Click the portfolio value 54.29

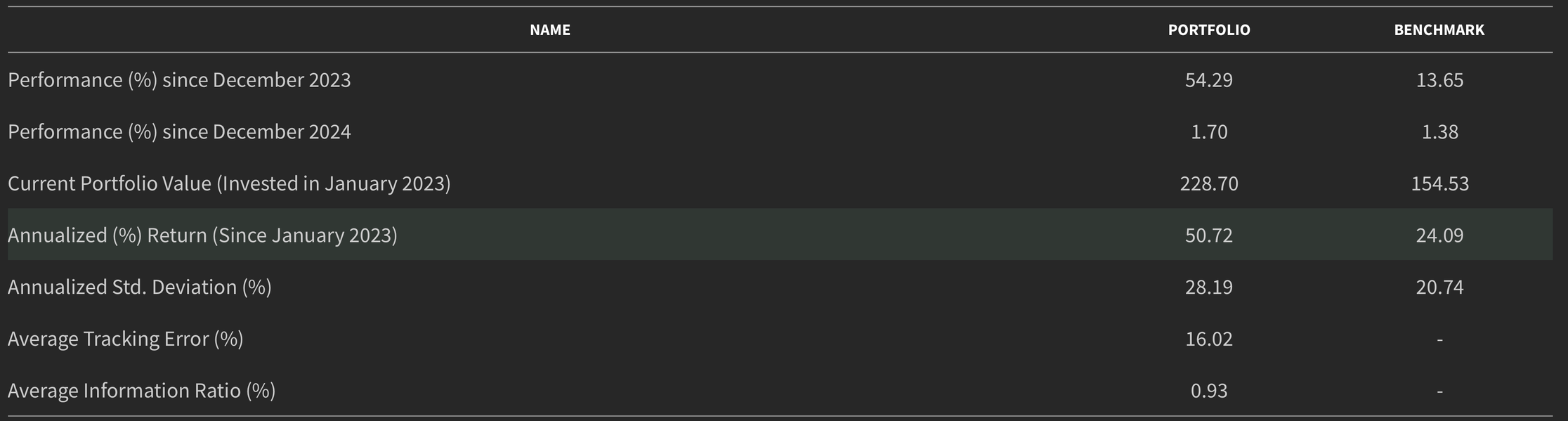click(x=1208, y=80)
